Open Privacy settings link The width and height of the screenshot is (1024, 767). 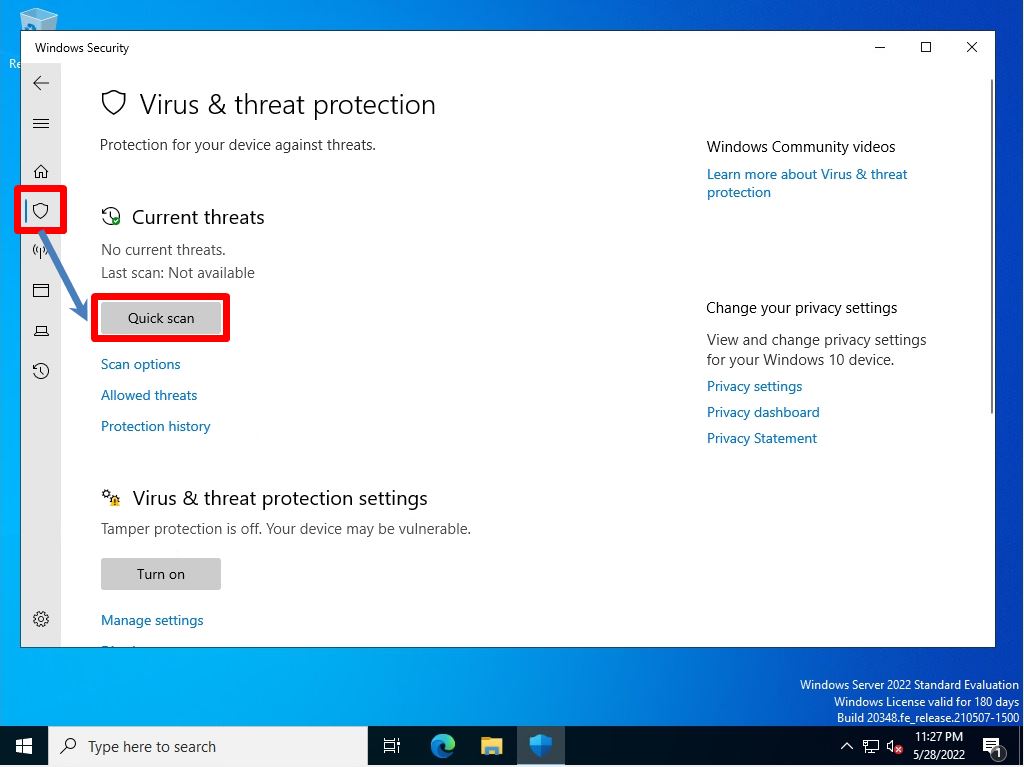point(754,386)
